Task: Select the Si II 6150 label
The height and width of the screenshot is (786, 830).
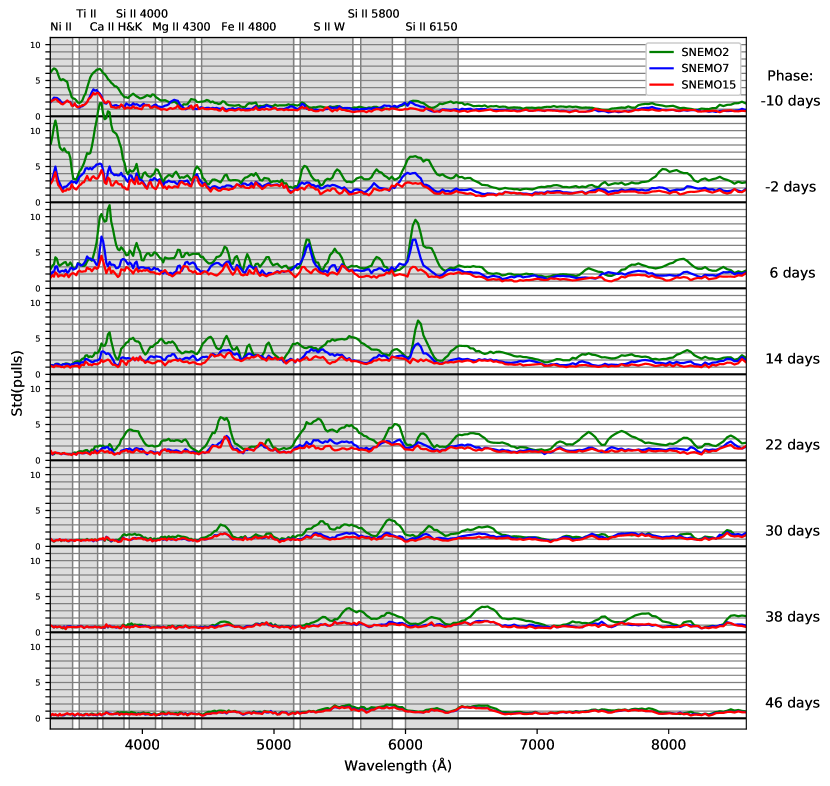Action: click(431, 27)
